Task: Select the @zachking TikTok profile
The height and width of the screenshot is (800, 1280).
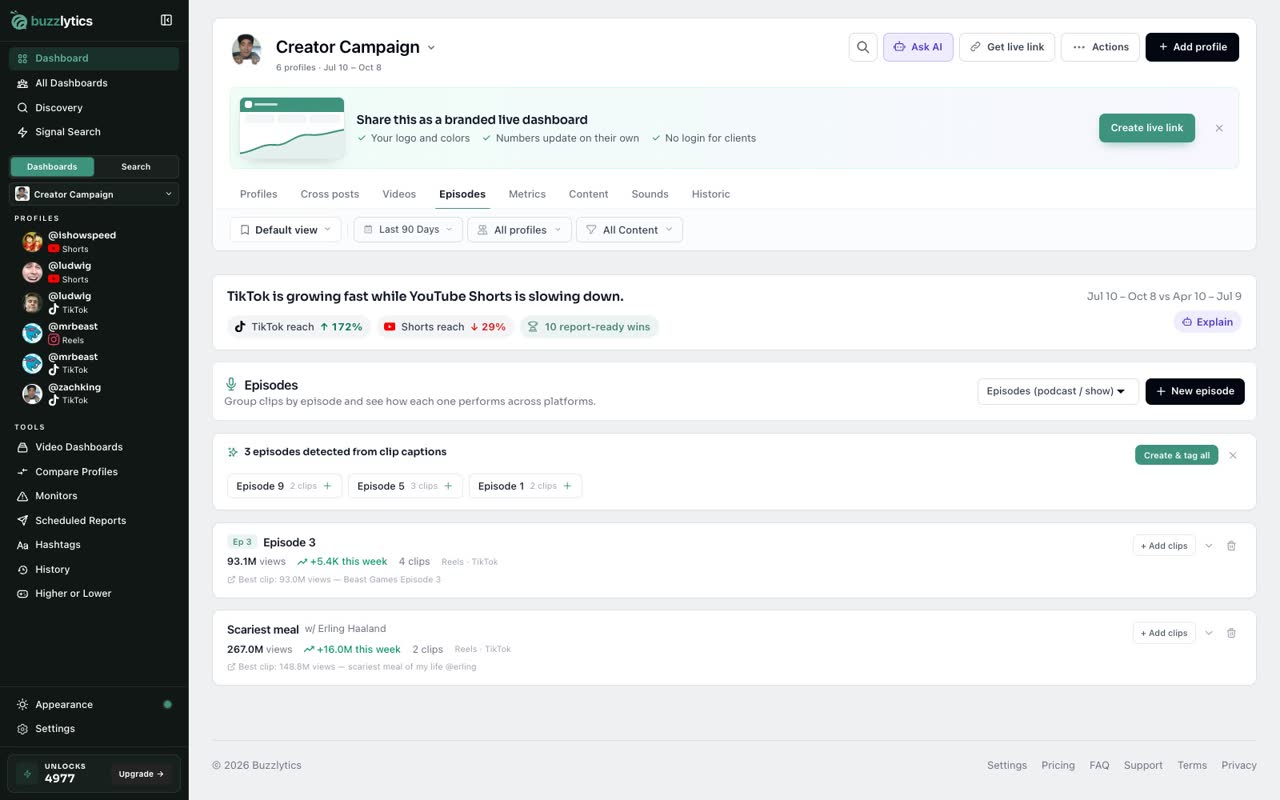Action: coord(94,393)
